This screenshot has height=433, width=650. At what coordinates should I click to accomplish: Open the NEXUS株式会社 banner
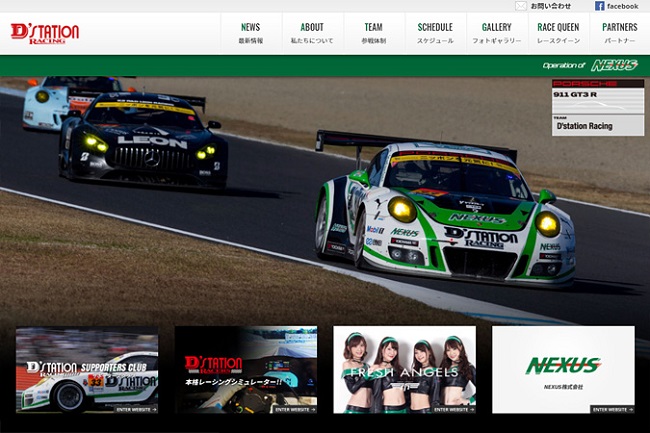563,370
